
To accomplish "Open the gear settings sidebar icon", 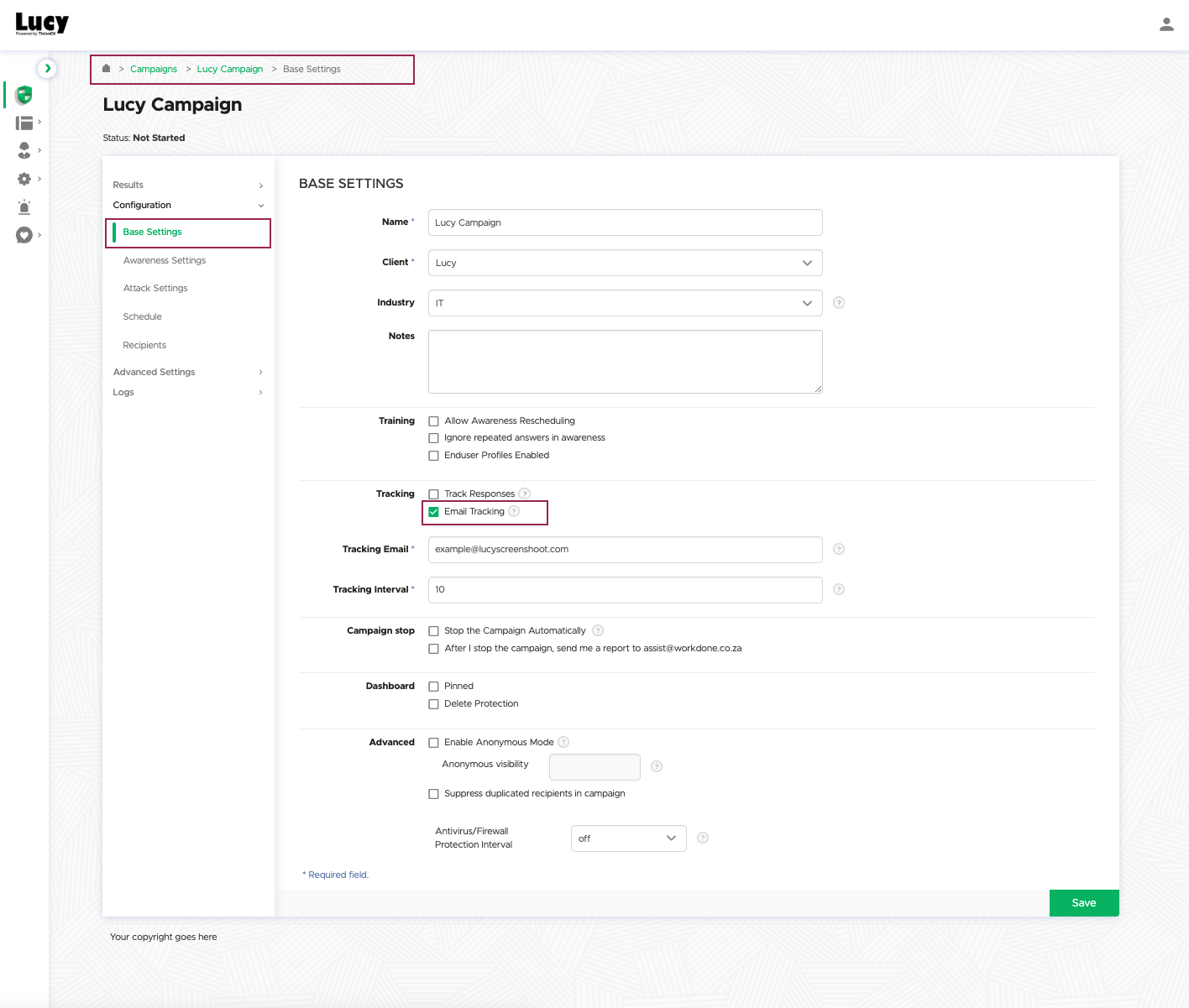I will (24, 179).
